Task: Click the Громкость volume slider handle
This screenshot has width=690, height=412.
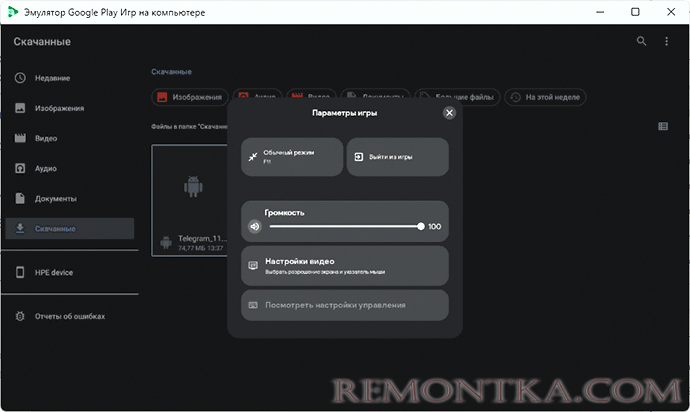Action: point(421,227)
